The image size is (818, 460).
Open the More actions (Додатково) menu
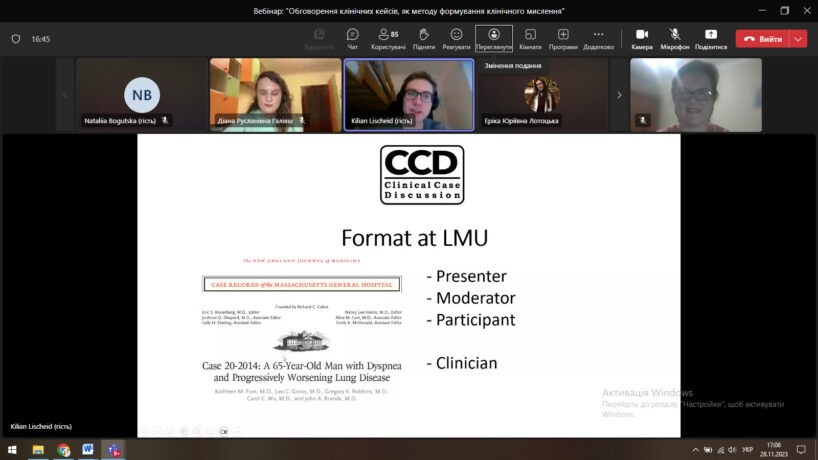tap(598, 39)
